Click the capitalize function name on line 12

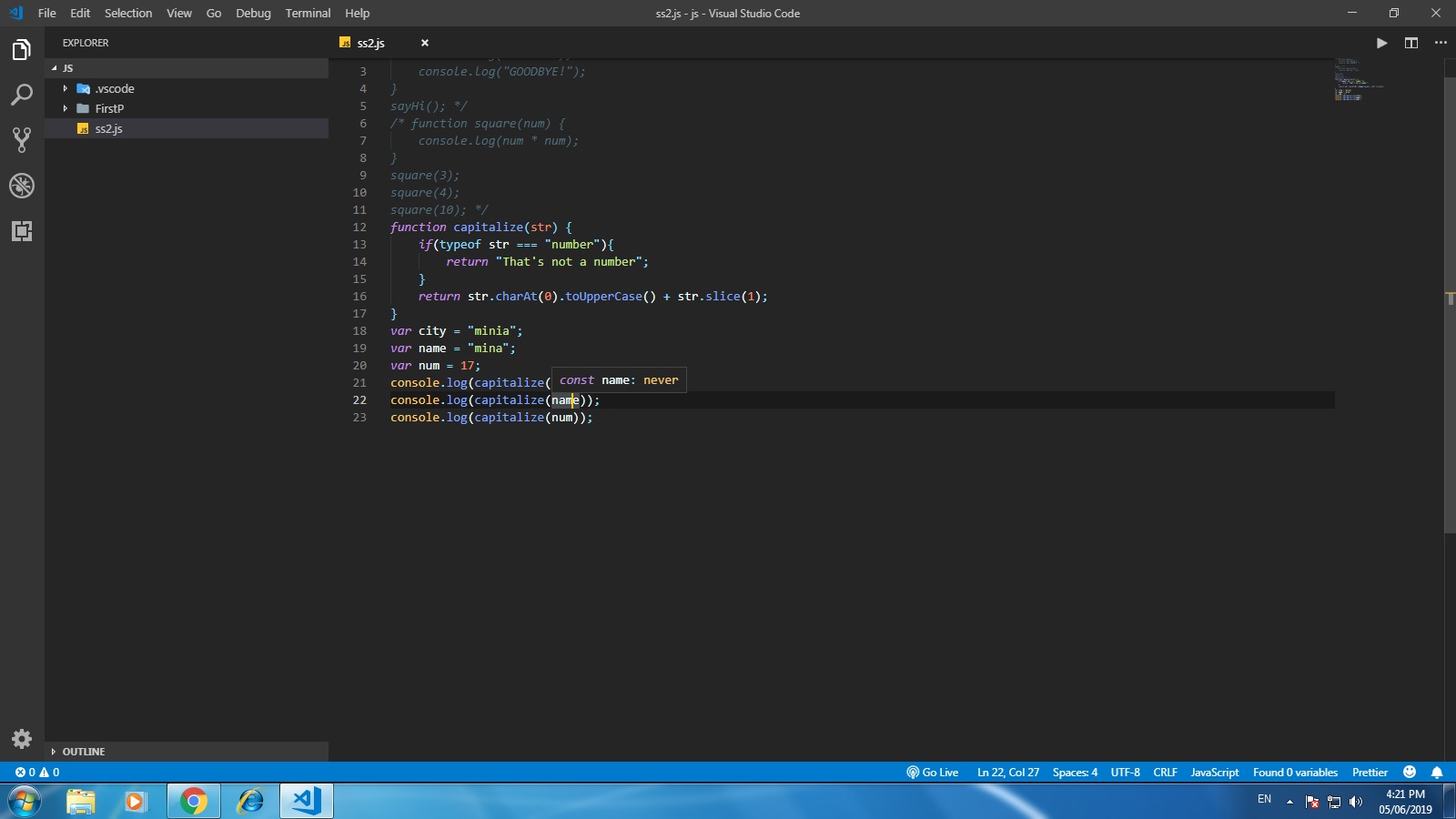[x=489, y=227]
